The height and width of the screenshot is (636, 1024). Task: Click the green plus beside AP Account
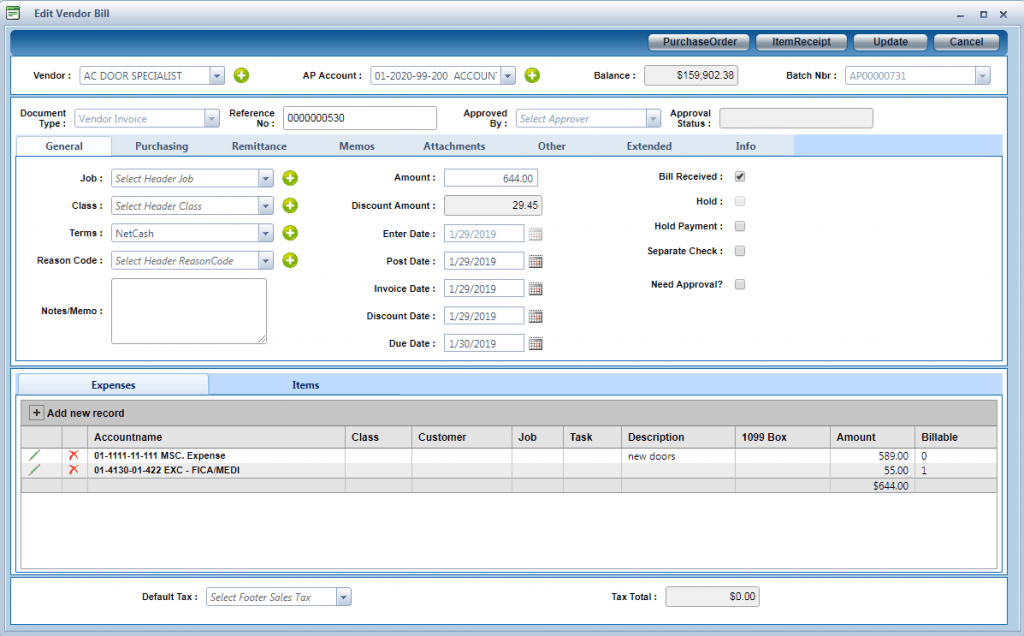[532, 76]
